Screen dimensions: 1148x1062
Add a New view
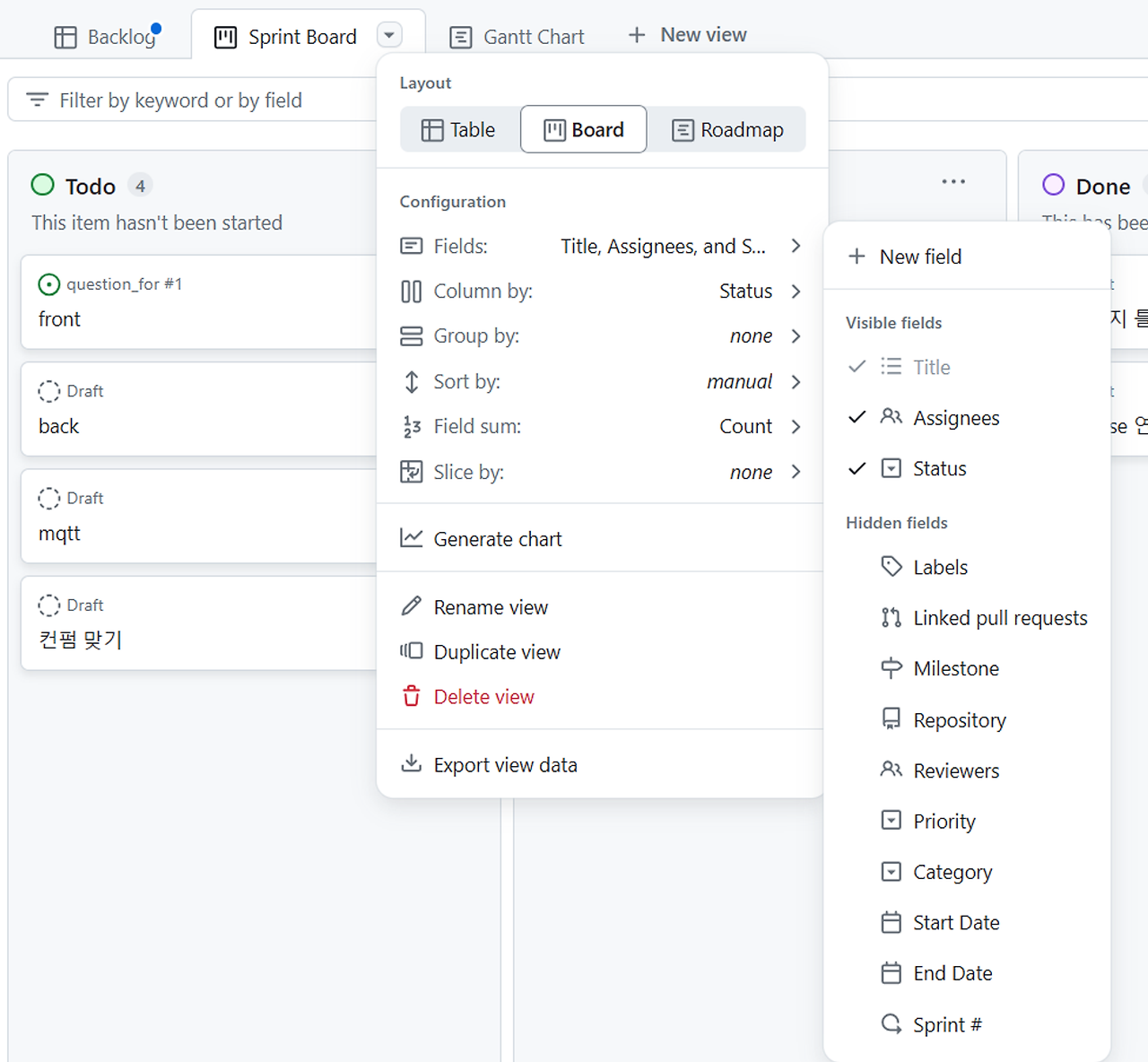(x=687, y=35)
